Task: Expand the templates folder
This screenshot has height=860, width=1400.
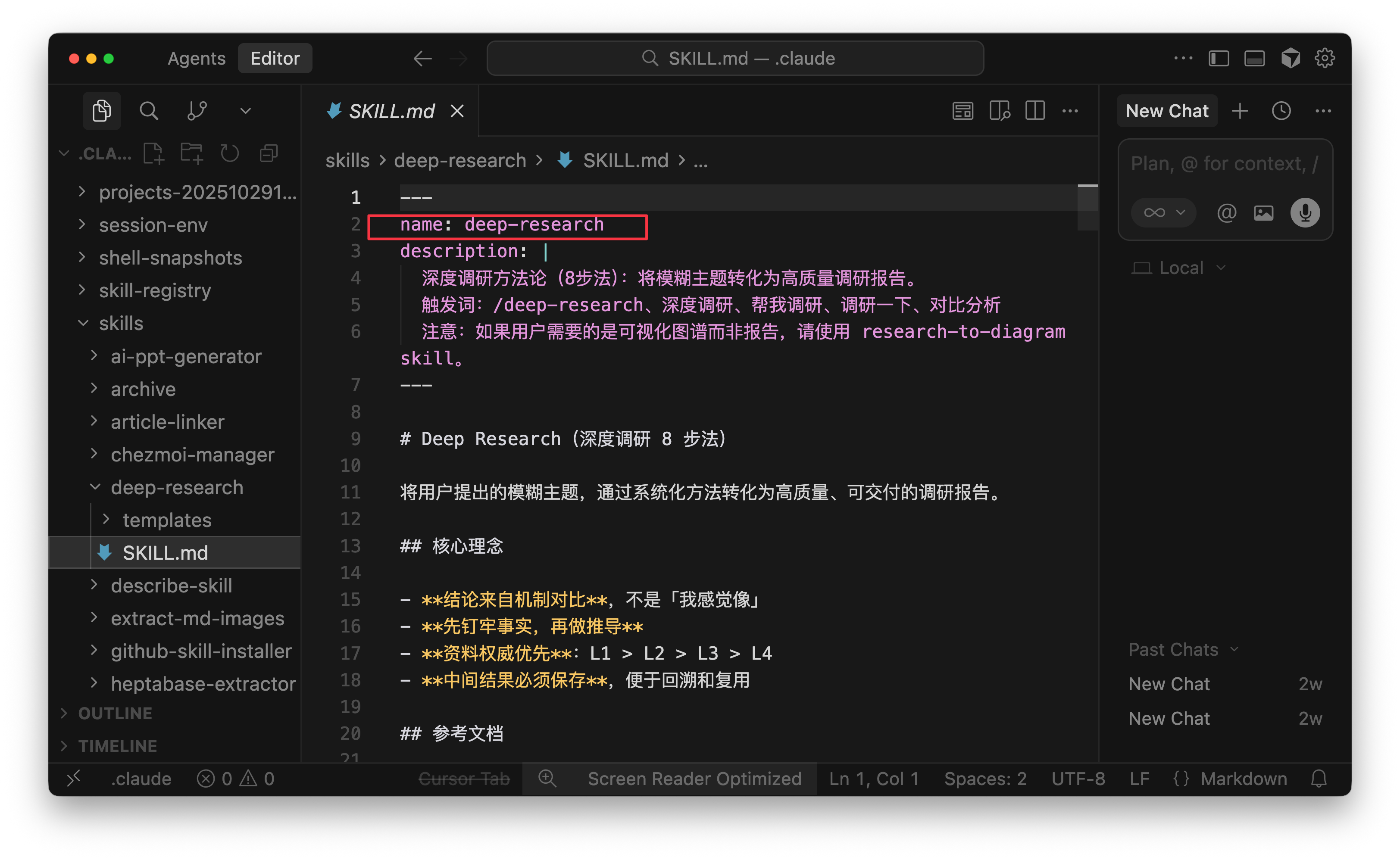Action: coord(166,520)
